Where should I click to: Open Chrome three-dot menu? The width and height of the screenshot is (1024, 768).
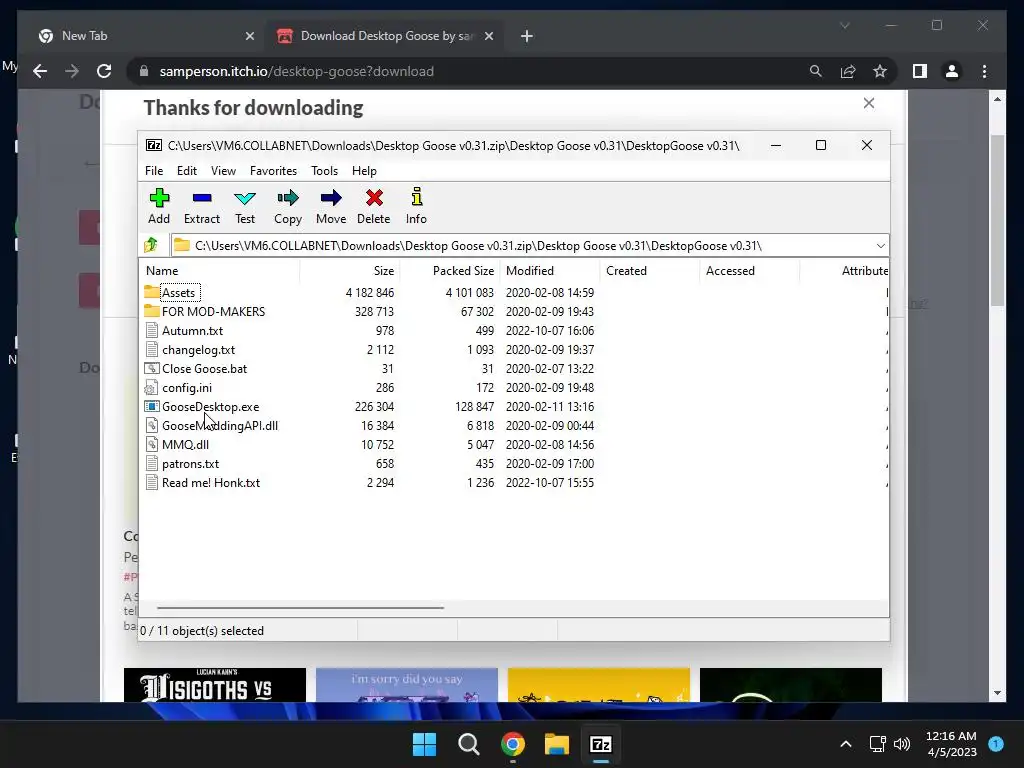[984, 71]
